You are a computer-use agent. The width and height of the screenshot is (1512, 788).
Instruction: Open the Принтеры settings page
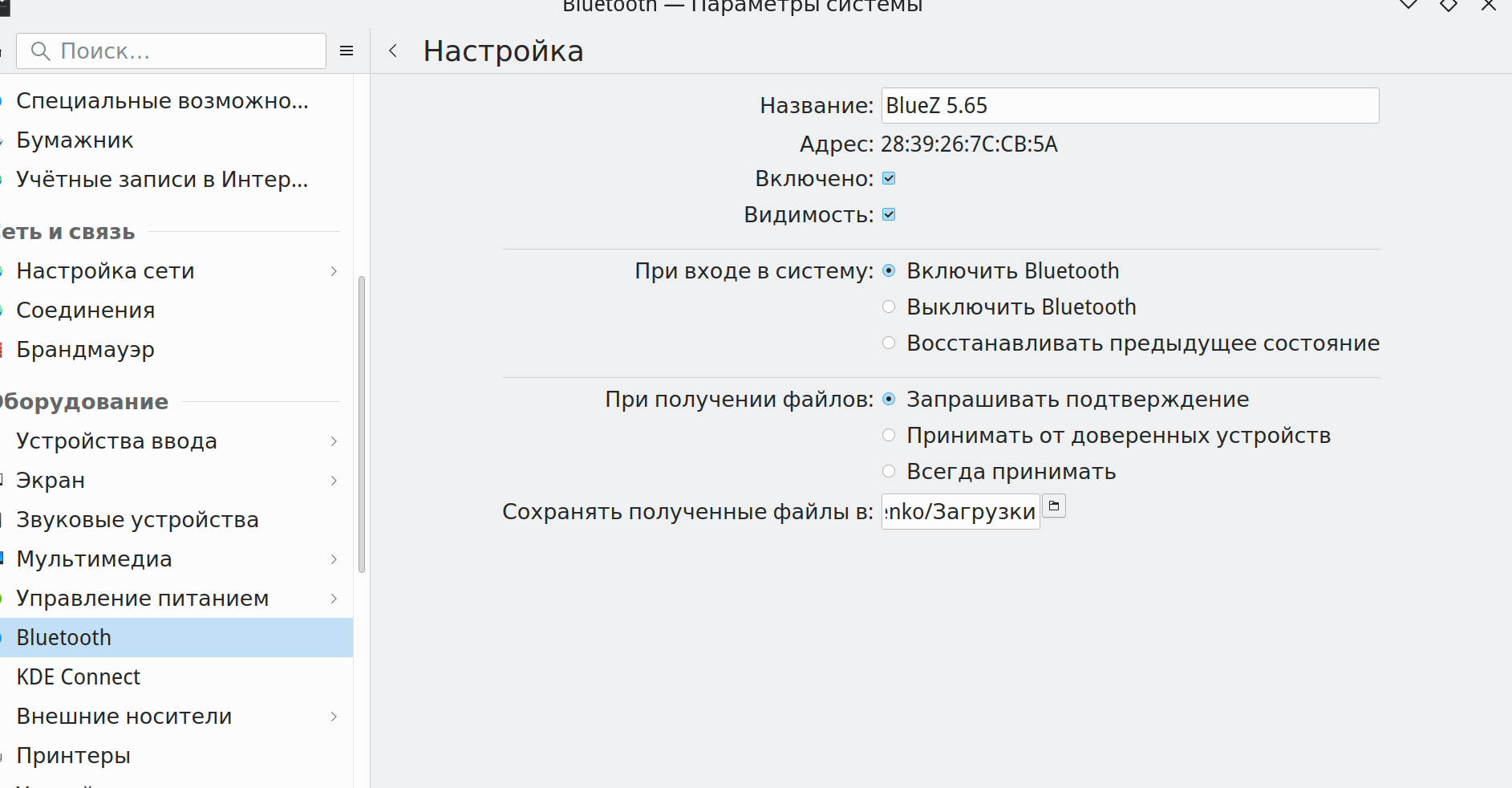click(73, 756)
